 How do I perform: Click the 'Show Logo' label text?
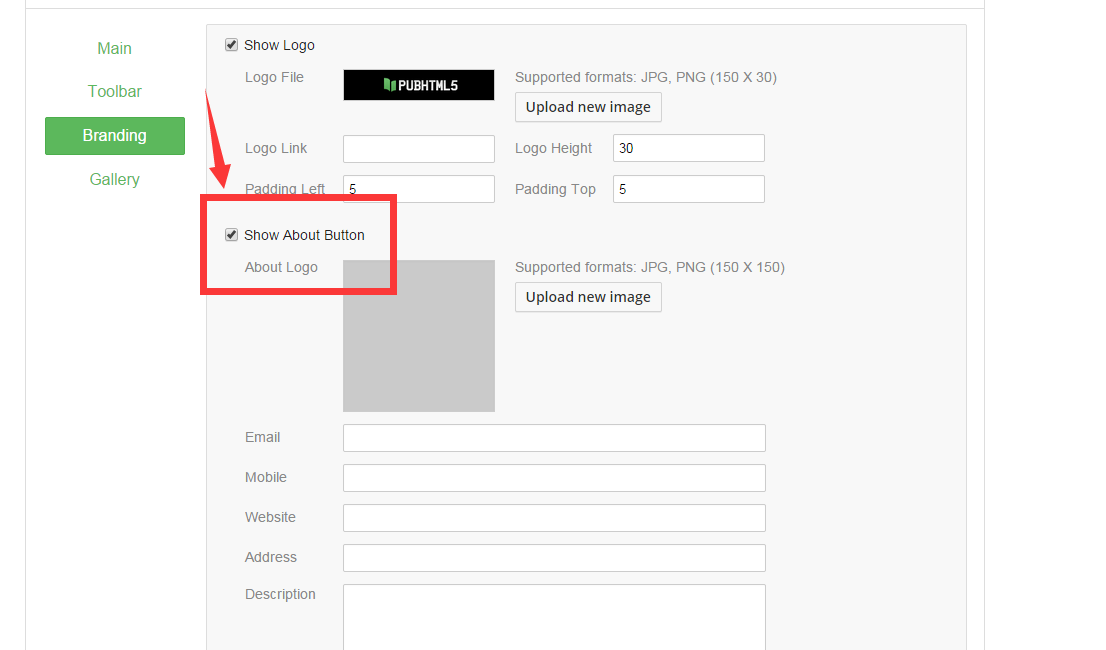point(279,45)
